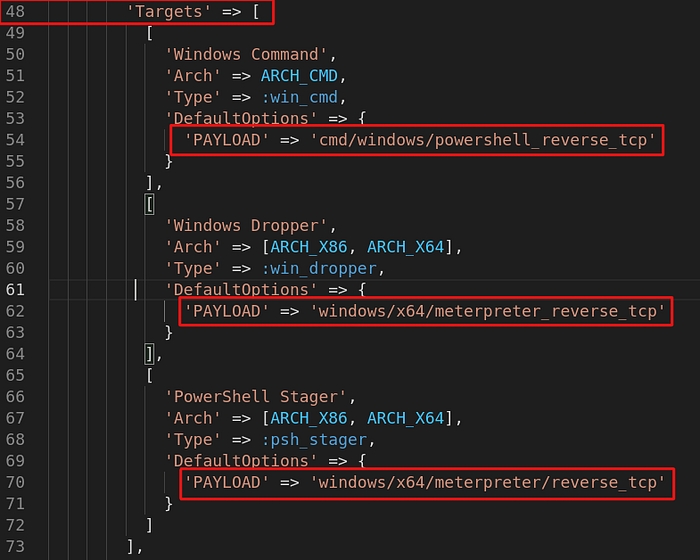Click the 'Windows Dropper' string
The width and height of the screenshot is (700, 560).
[247, 225]
